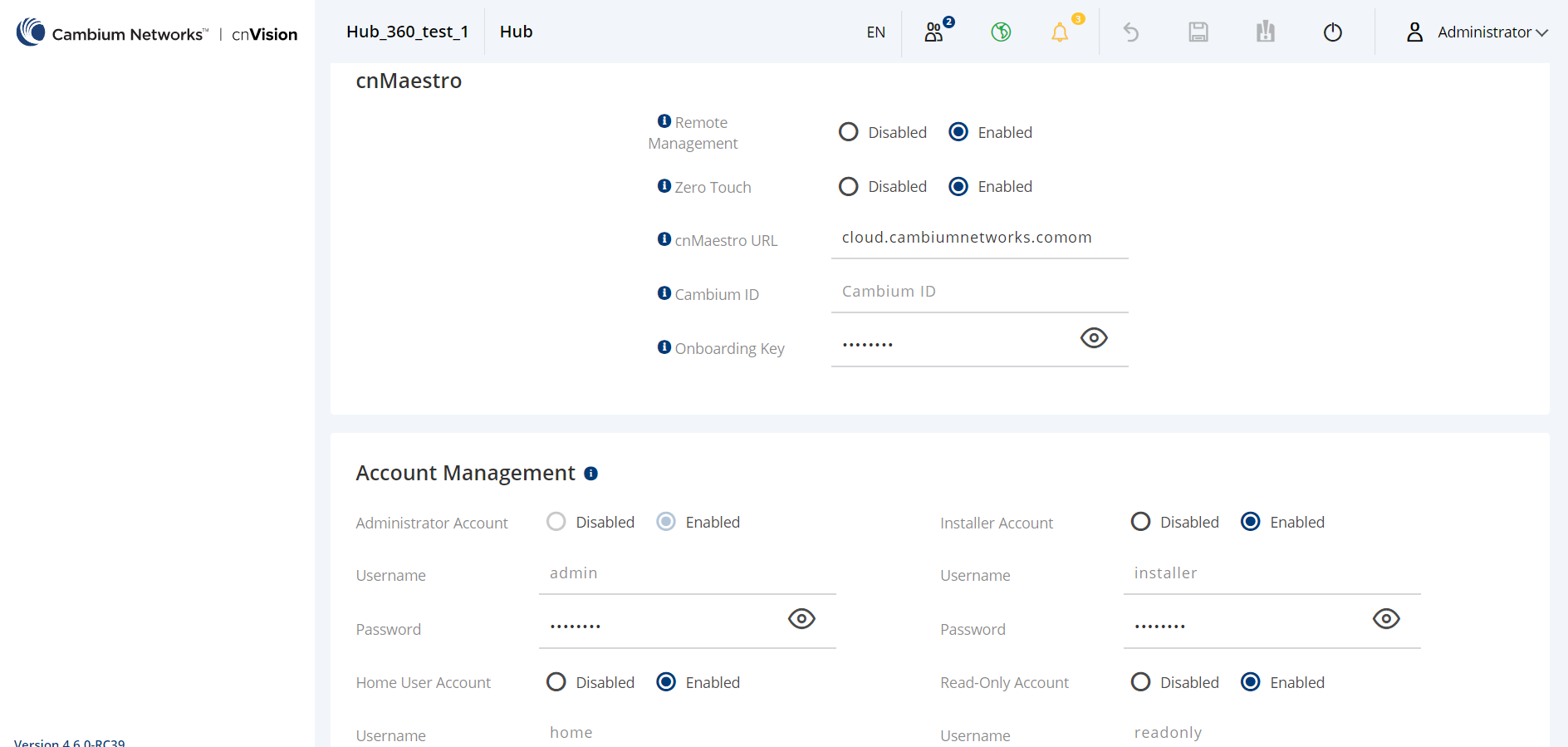
Task: Open the EN language selector
Action: coord(875,32)
